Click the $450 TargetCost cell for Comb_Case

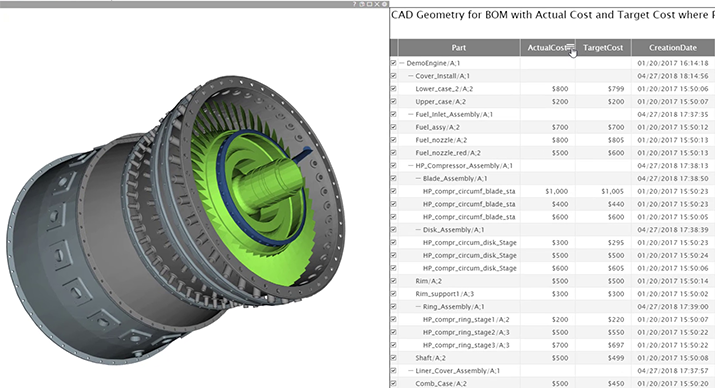[616, 383]
